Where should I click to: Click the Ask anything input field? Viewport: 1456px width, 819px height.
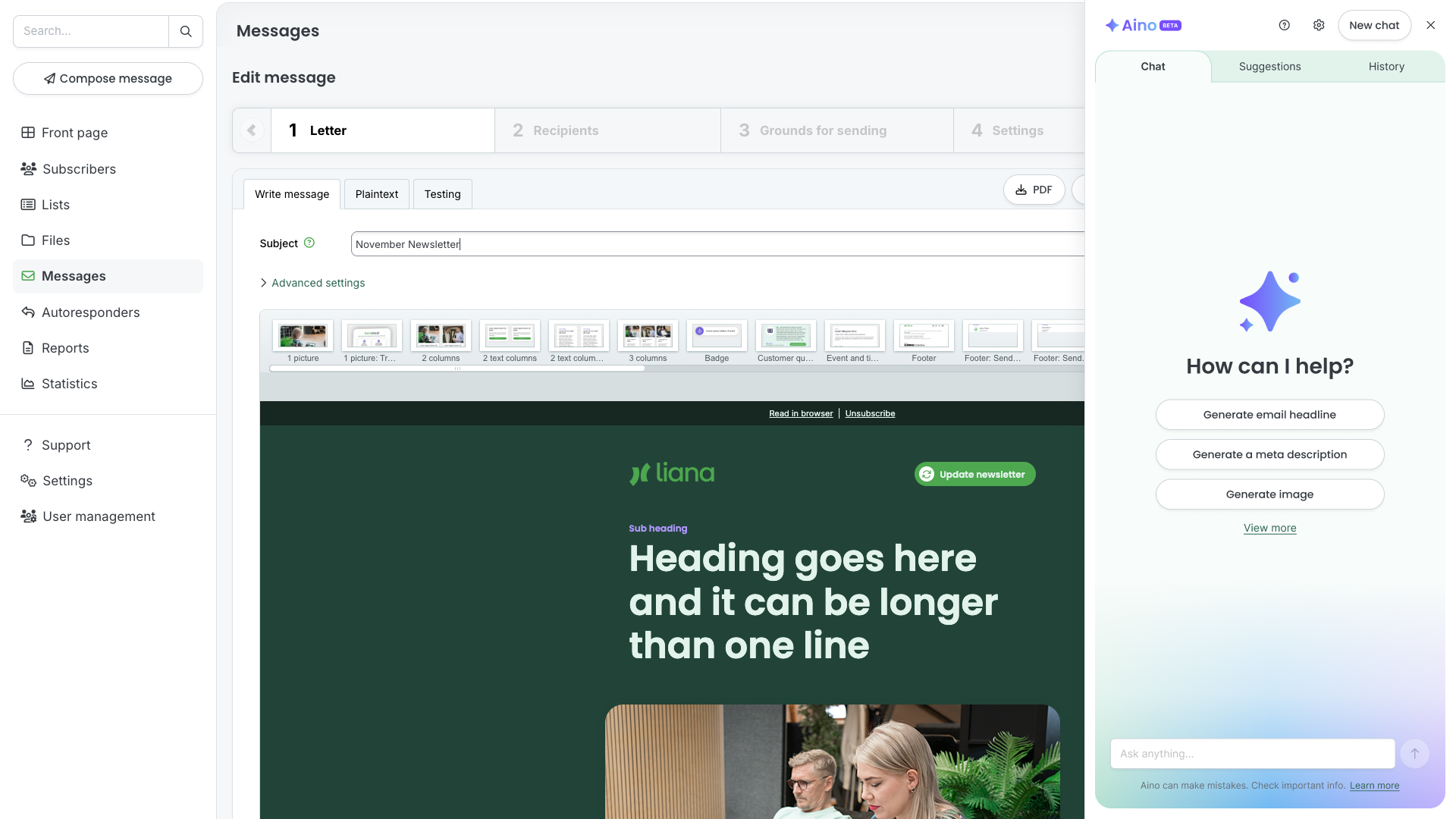pos(1252,754)
